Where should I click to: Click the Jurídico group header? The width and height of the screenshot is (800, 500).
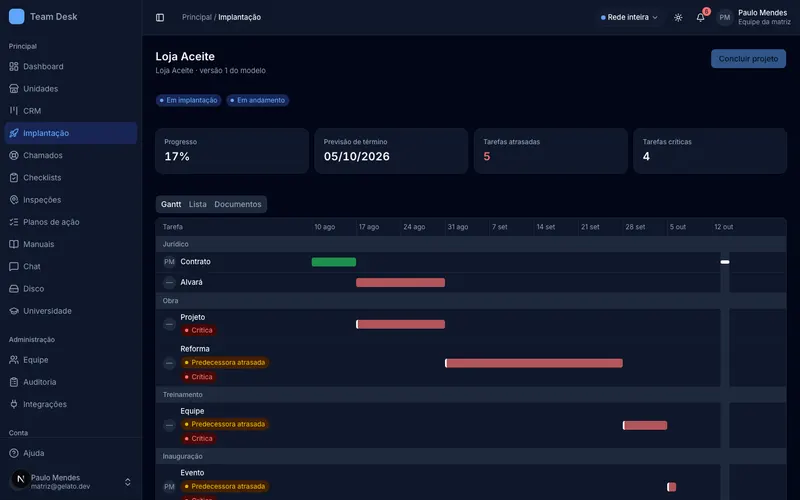tap(470, 244)
